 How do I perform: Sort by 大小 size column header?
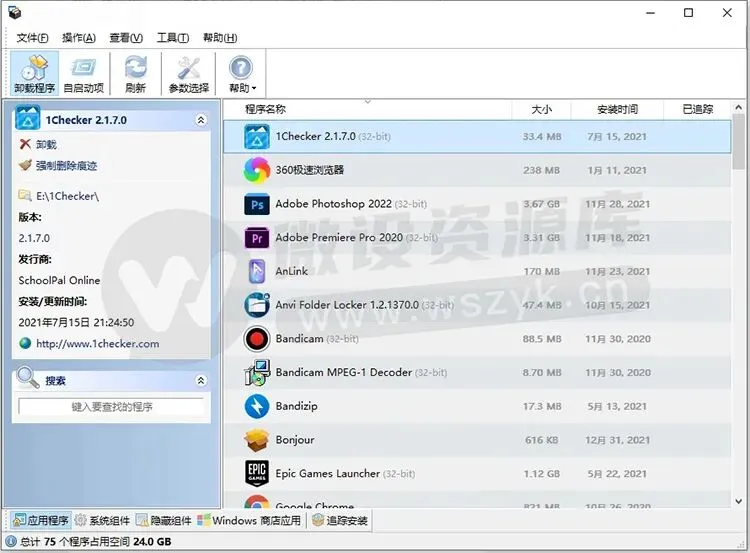(x=541, y=109)
